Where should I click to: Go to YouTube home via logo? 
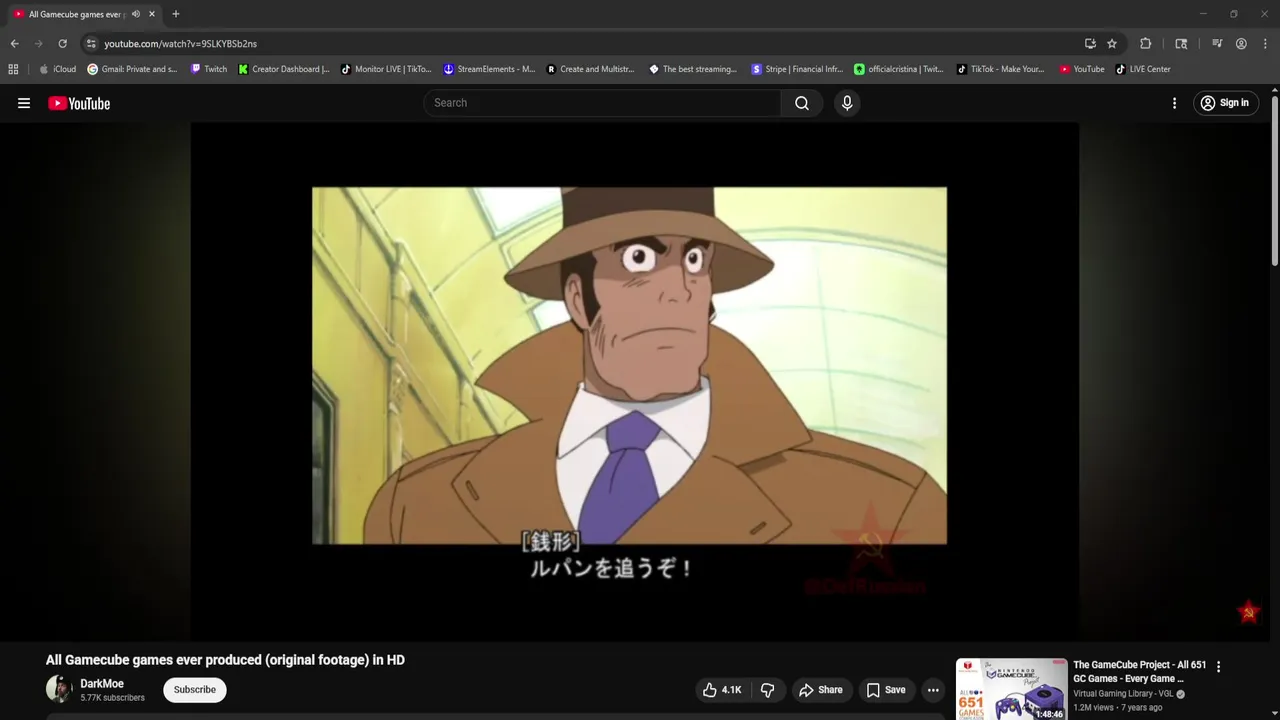pyautogui.click(x=79, y=103)
